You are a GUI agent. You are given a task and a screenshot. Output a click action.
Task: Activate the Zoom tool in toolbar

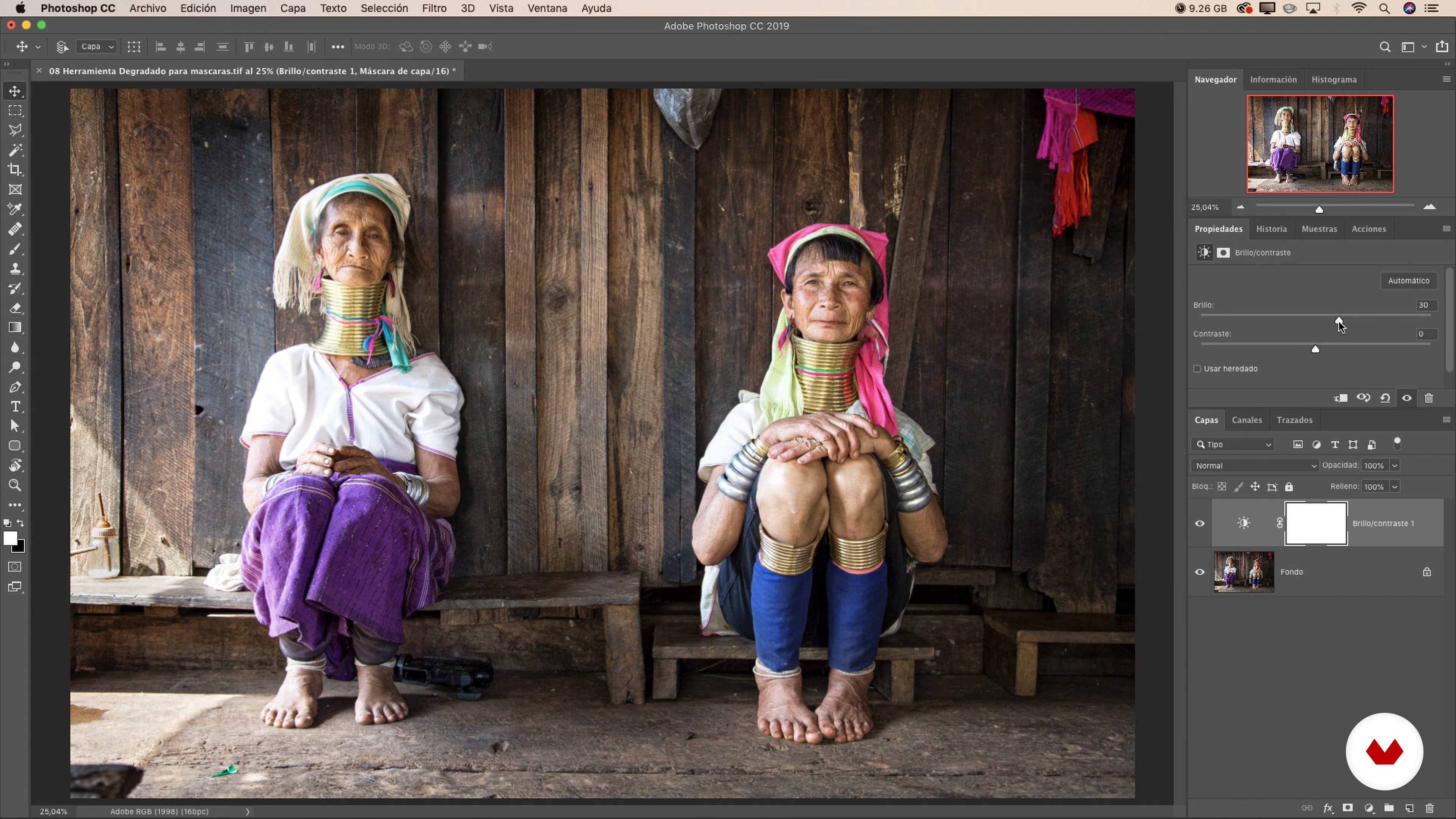pyautogui.click(x=15, y=485)
